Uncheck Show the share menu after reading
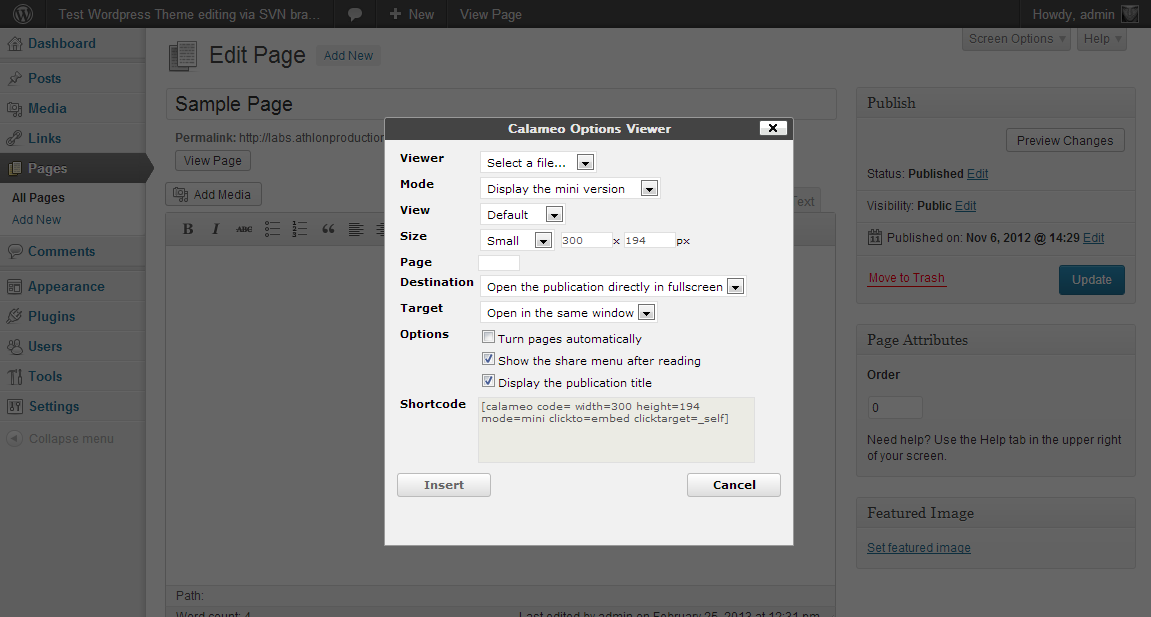The image size is (1151, 617). pyautogui.click(x=488, y=359)
